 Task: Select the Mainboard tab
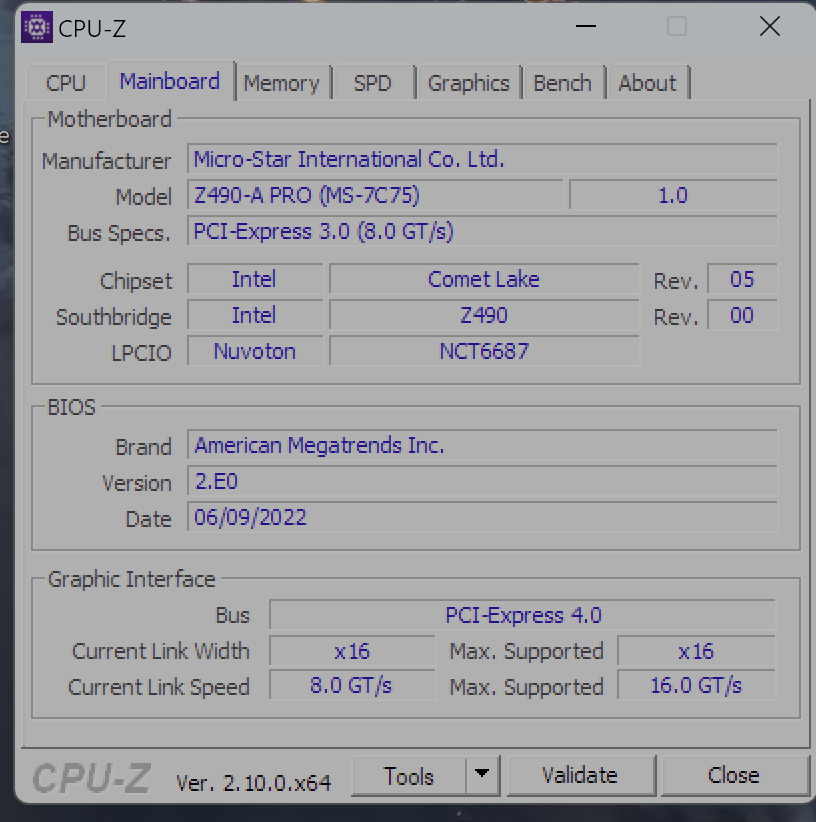tap(170, 81)
